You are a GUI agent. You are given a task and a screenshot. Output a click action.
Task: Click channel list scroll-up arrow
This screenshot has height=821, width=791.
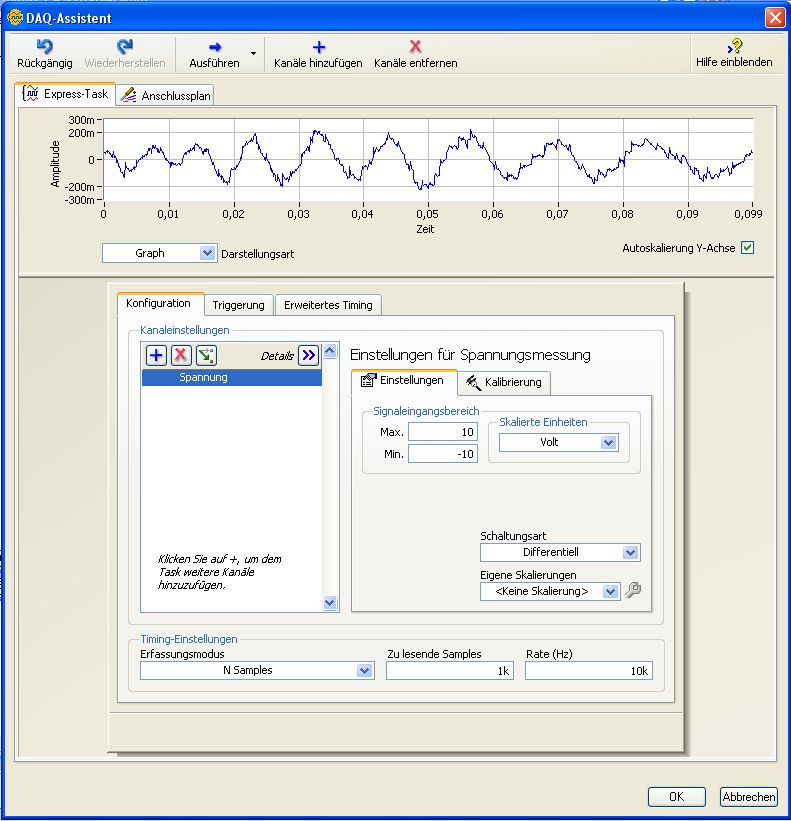click(330, 351)
